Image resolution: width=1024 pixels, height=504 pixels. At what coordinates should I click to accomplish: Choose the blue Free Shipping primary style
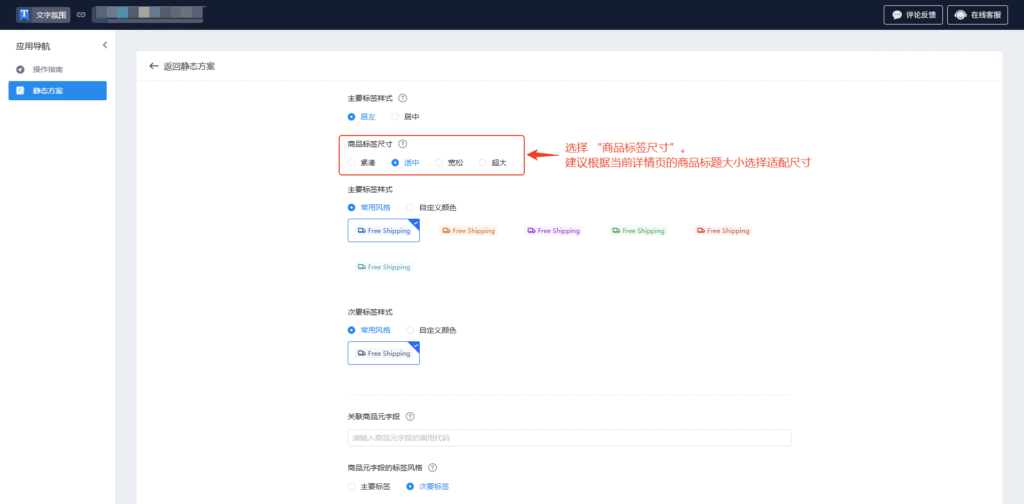tap(383, 230)
